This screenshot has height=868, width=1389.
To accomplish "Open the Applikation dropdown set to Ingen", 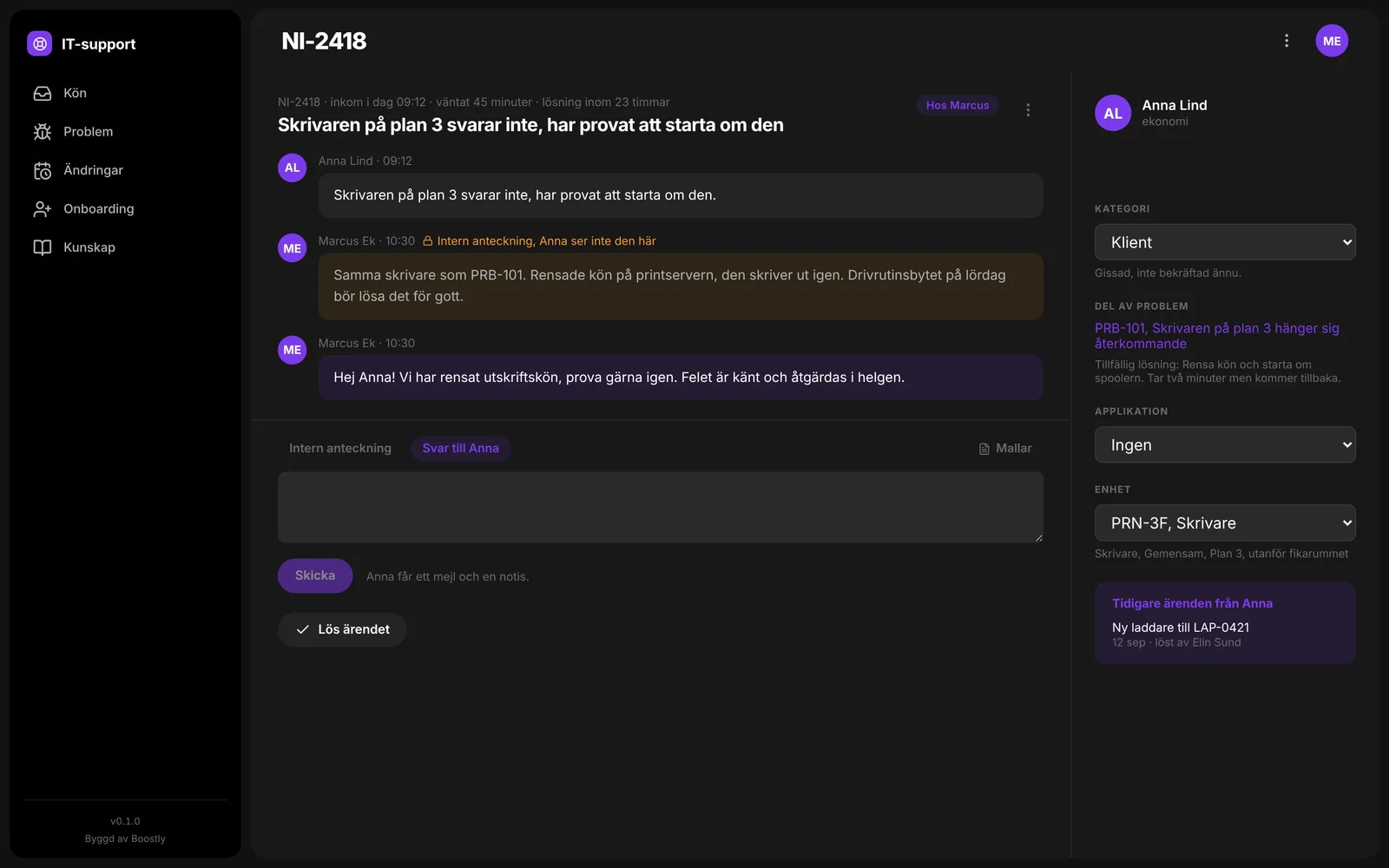I will pos(1225,444).
